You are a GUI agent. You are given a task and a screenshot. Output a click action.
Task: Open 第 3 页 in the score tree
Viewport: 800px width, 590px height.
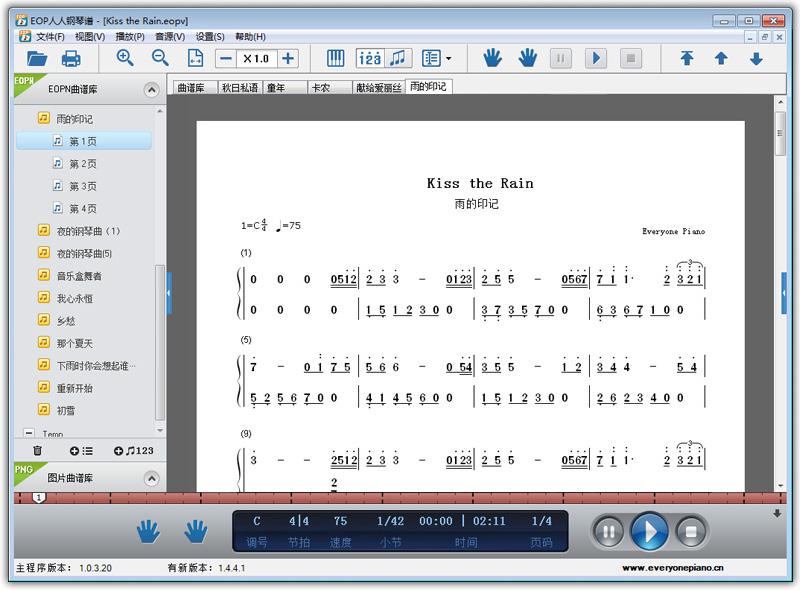click(x=83, y=186)
